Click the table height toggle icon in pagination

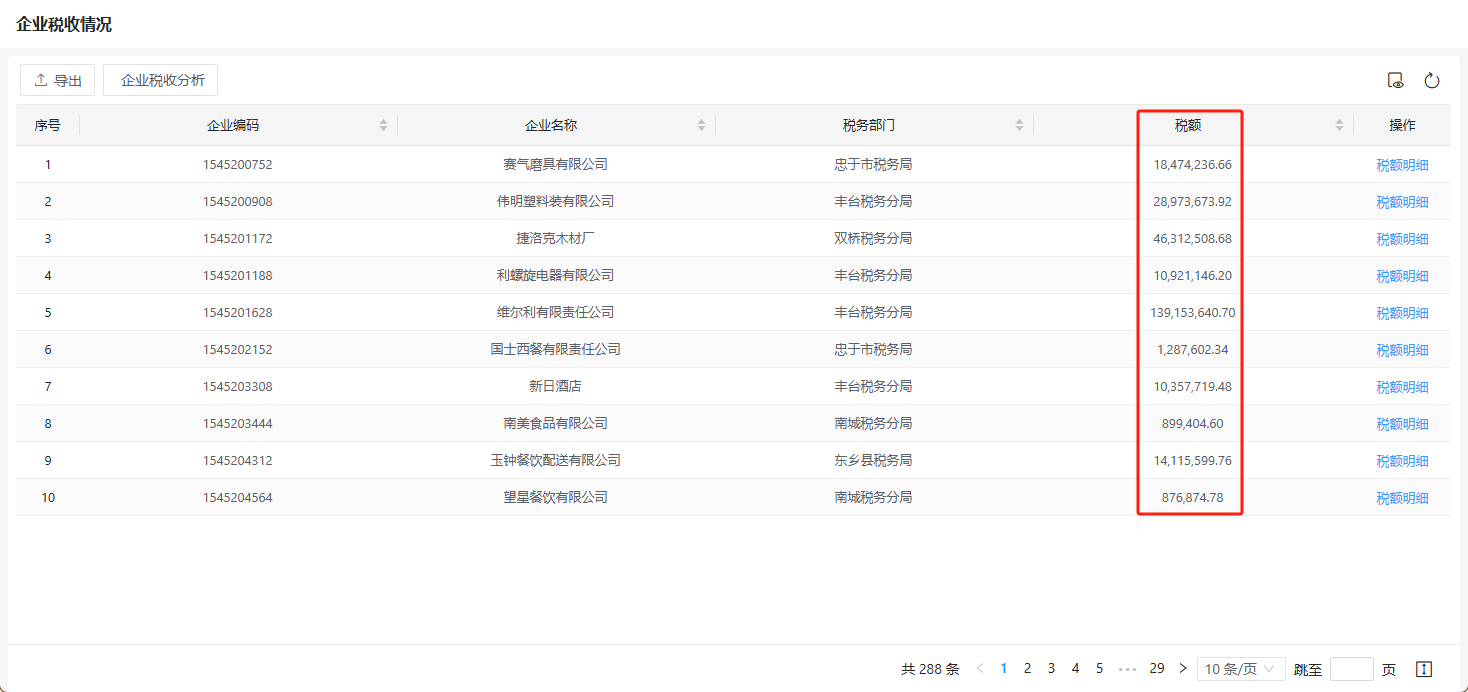1425,669
